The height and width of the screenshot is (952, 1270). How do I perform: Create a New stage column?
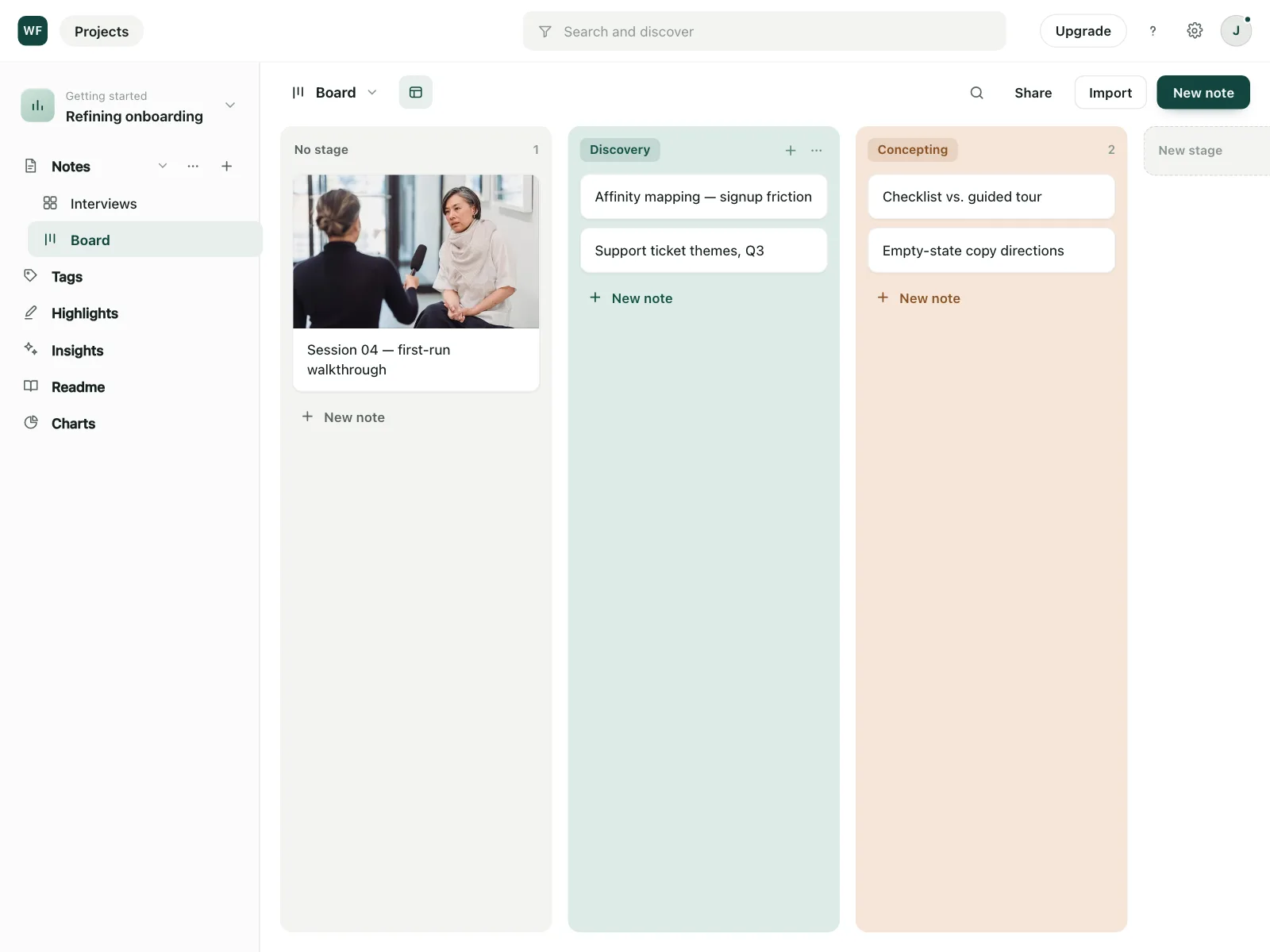[1206, 151]
